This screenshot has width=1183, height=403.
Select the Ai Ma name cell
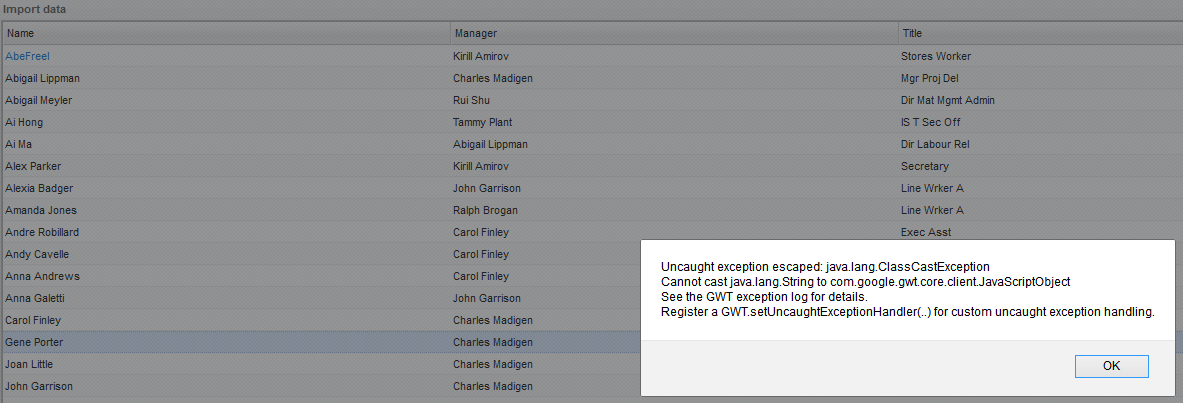tap(20, 144)
